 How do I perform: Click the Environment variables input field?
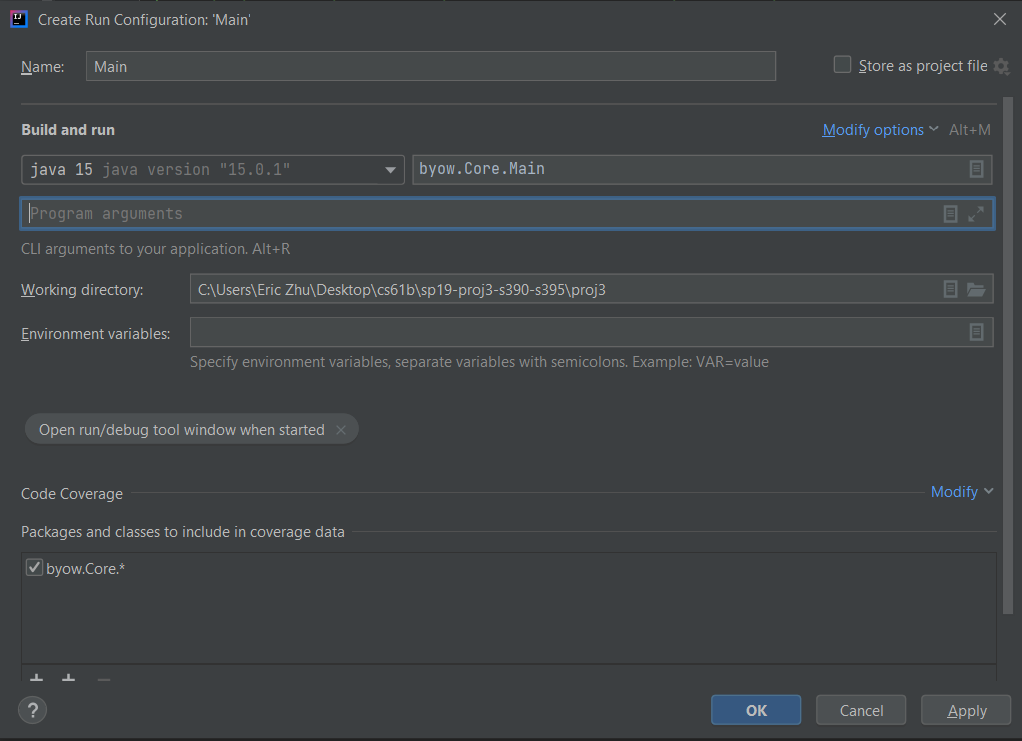(575, 333)
